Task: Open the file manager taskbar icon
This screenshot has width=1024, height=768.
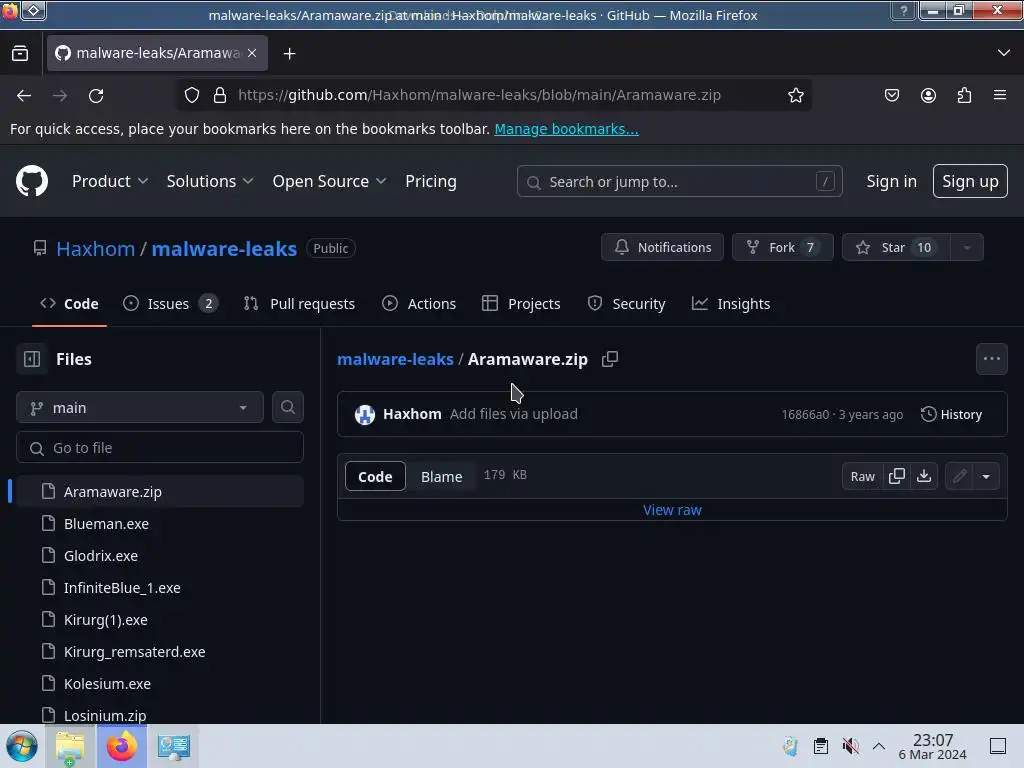Action: (70, 746)
